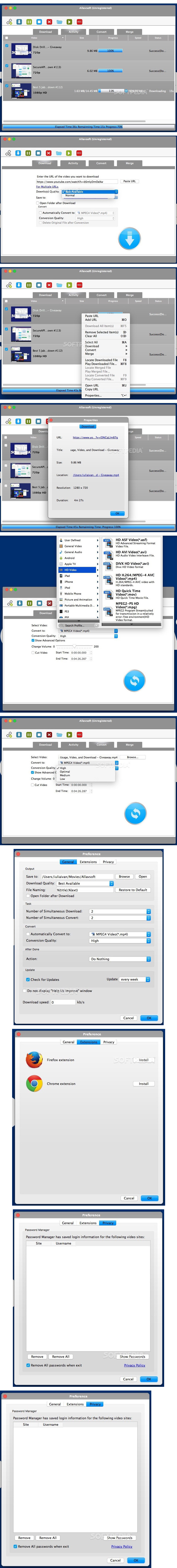Click blue stop-square toolbar icon in URL-entry window
The width and height of the screenshot is (177, 1568).
[39, 153]
